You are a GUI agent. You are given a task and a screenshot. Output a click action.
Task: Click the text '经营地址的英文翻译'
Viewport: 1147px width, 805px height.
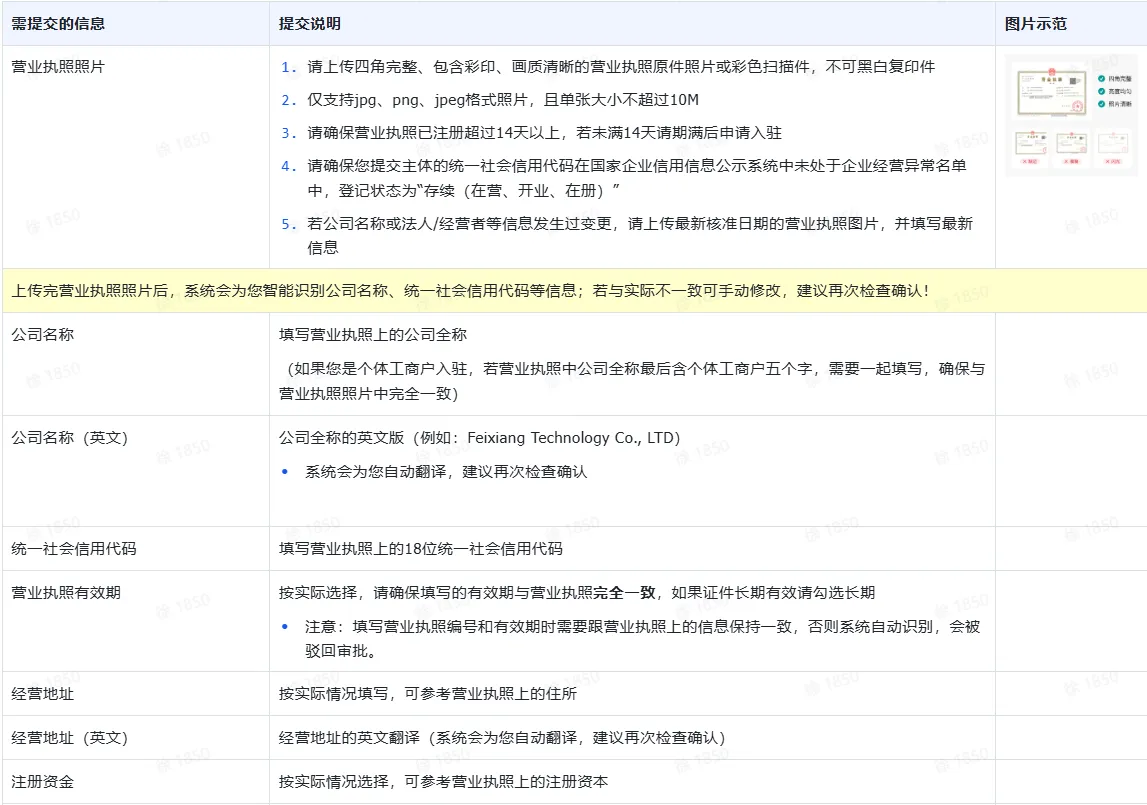[x=349, y=737]
